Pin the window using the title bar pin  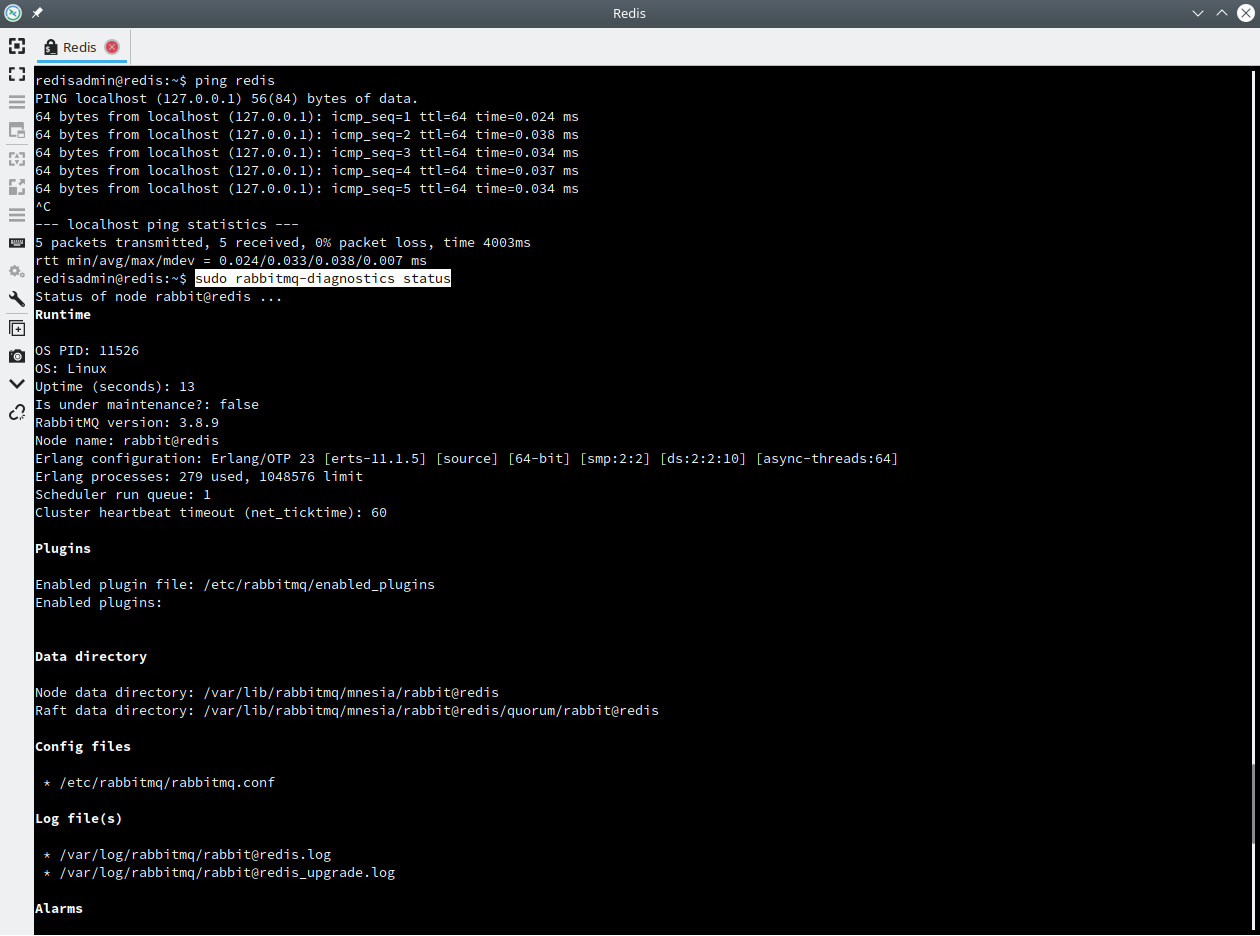[x=38, y=13]
